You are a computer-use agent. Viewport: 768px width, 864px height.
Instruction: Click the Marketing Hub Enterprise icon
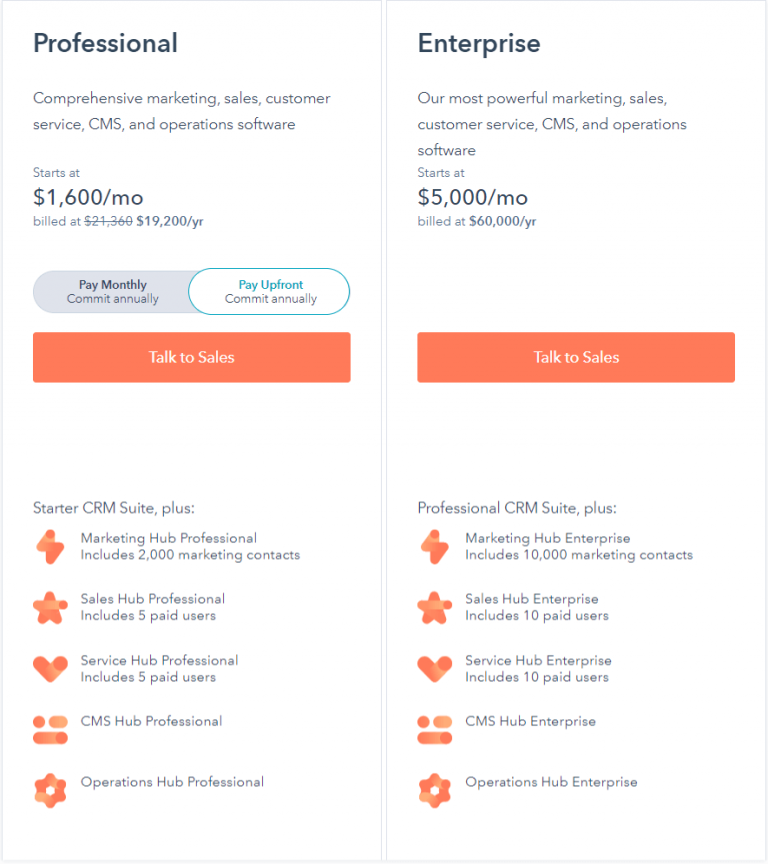click(435, 547)
